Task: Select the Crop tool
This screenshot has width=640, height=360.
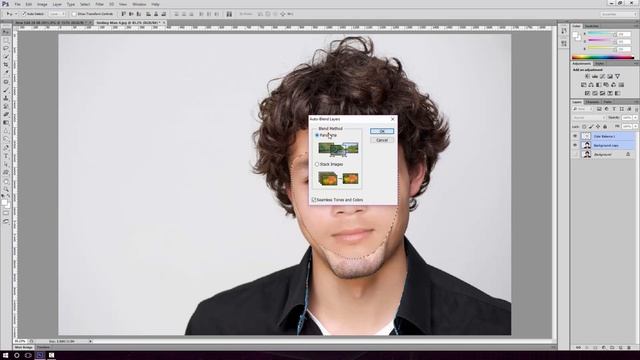Action: coord(6,64)
